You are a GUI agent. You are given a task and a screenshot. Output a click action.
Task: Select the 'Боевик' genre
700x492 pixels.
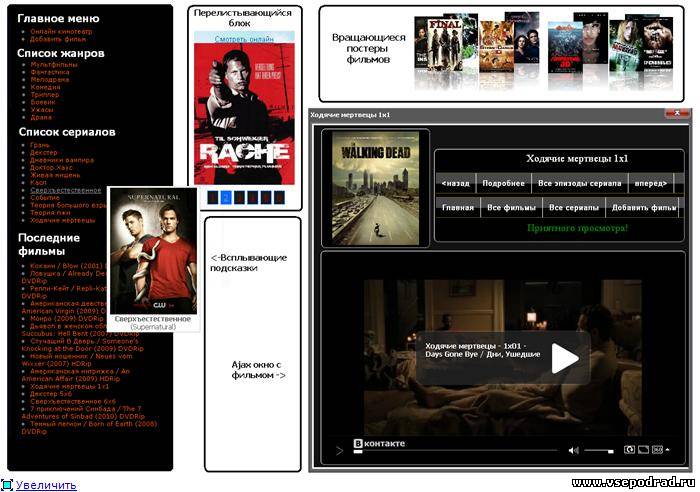(43, 103)
